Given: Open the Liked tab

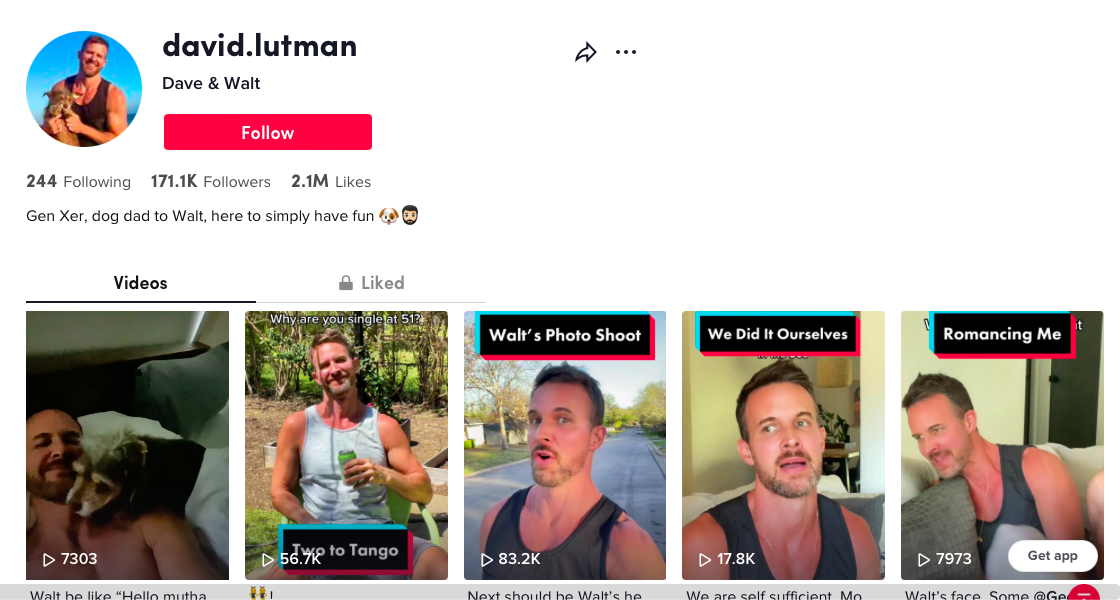Looking at the screenshot, I should pyautogui.click(x=371, y=283).
